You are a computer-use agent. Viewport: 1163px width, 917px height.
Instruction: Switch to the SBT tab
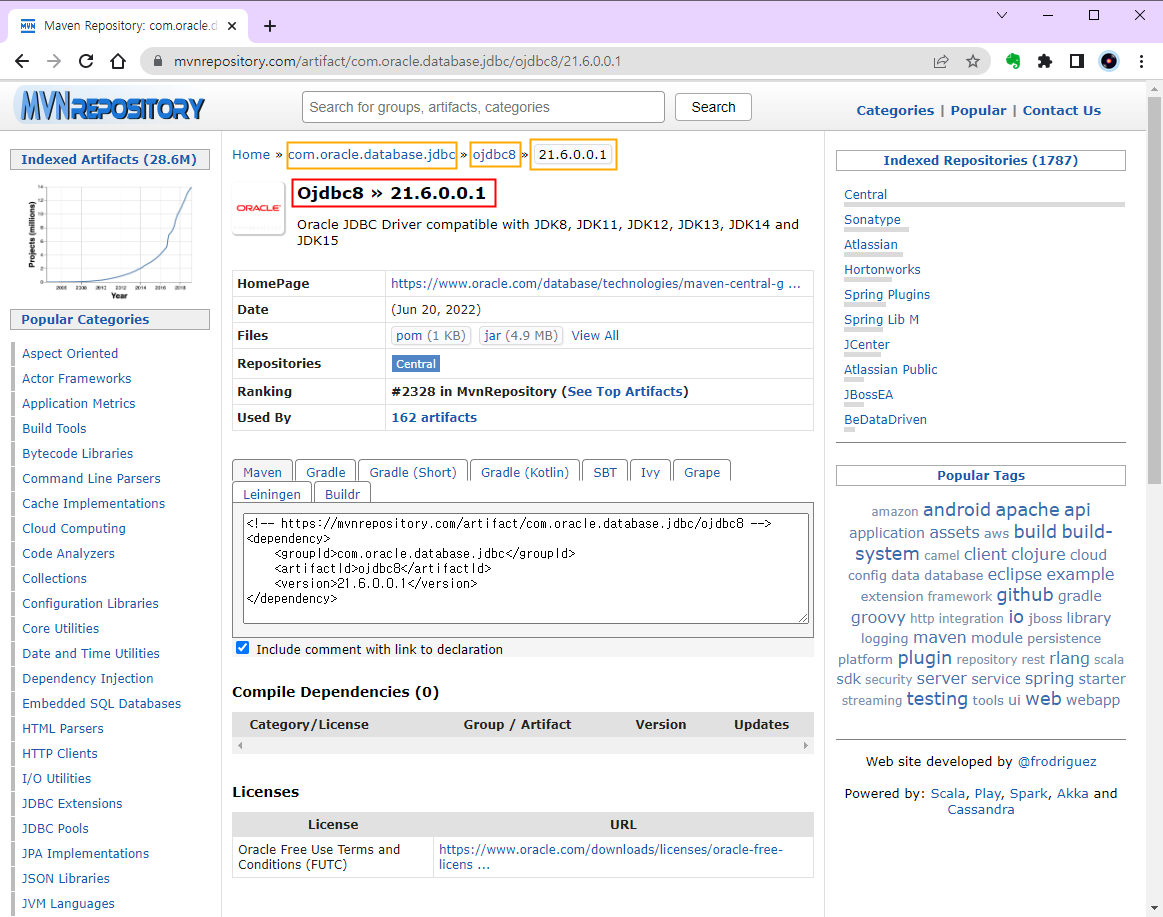[x=605, y=472]
